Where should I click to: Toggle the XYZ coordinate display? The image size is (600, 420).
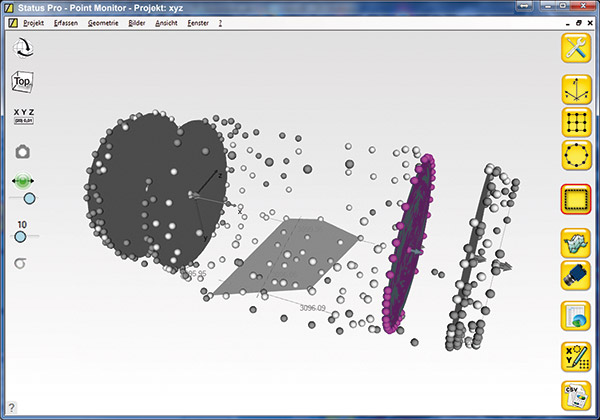22,116
